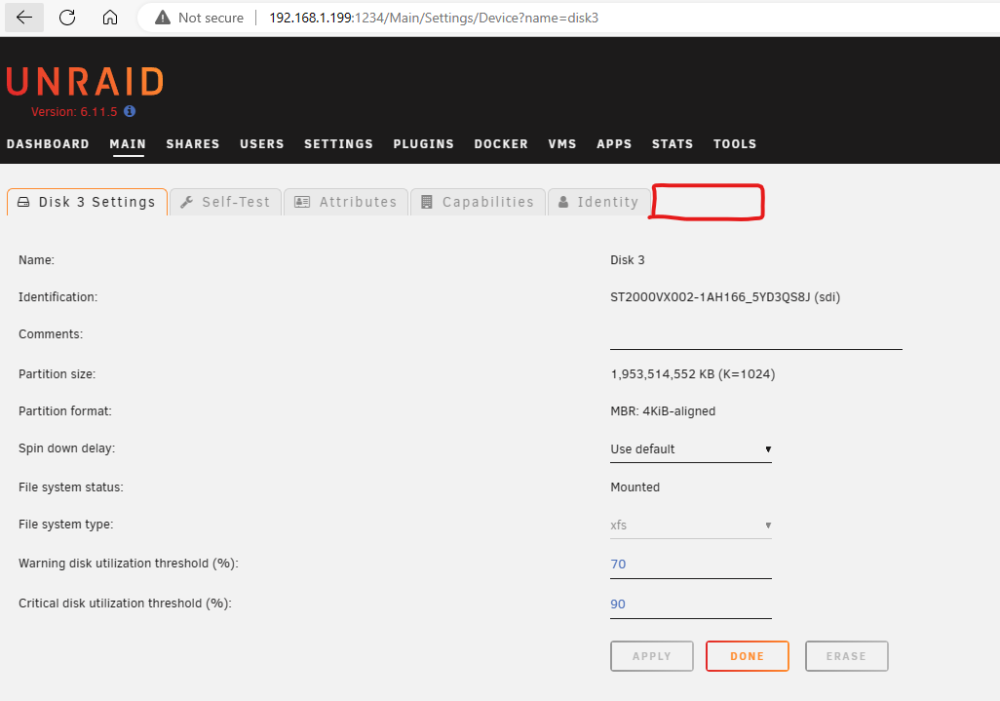This screenshot has height=701, width=1000.
Task: Click the Warning disk utilization threshold label
Action: pyautogui.click(x=128, y=563)
